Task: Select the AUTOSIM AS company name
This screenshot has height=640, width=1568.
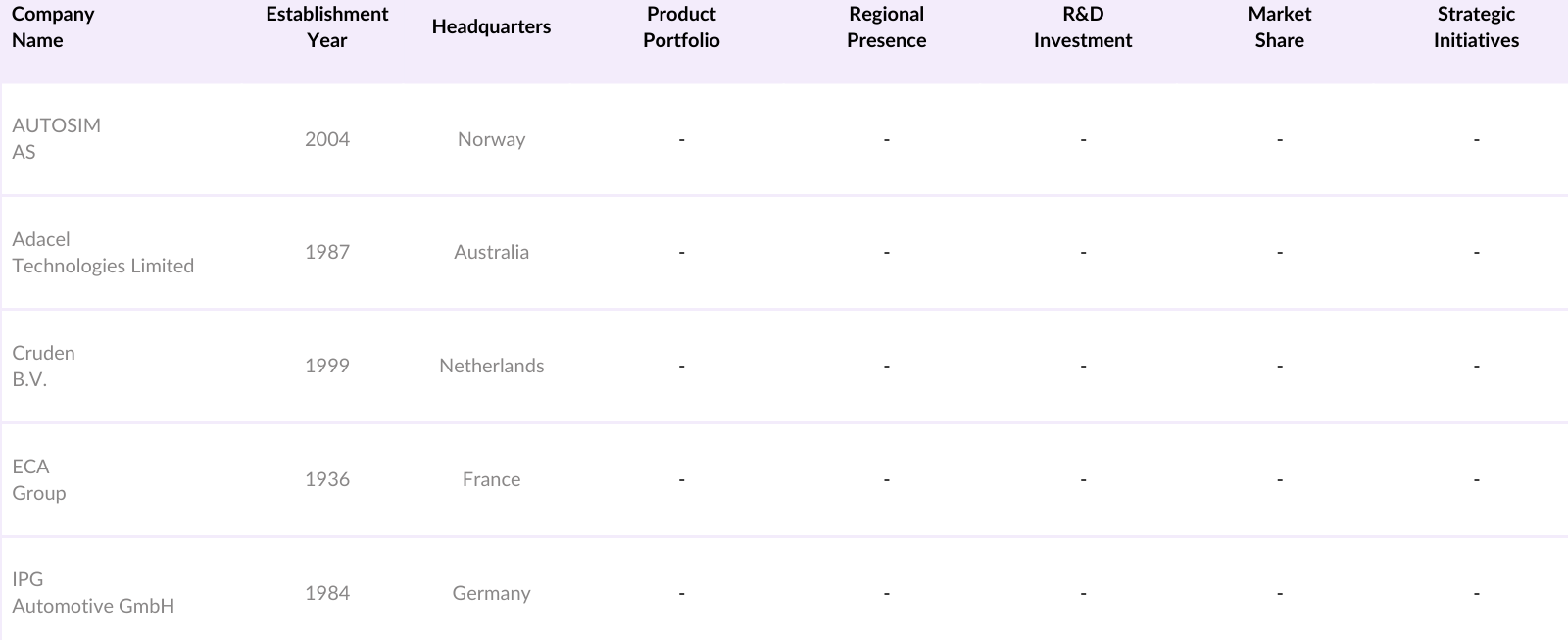Action: [56, 138]
